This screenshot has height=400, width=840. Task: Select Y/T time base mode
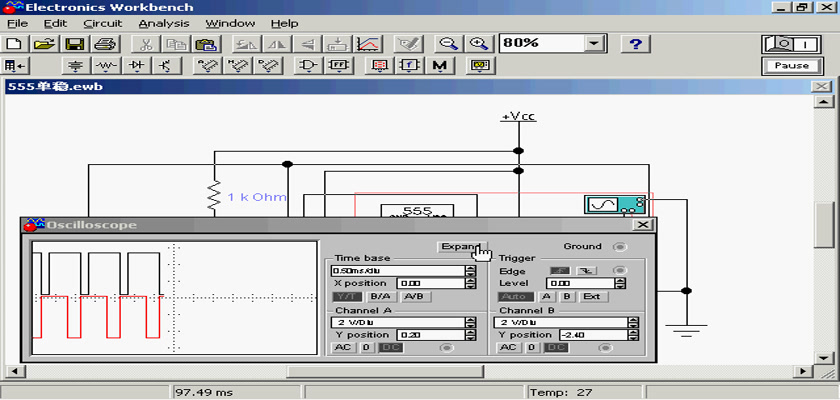(x=347, y=297)
